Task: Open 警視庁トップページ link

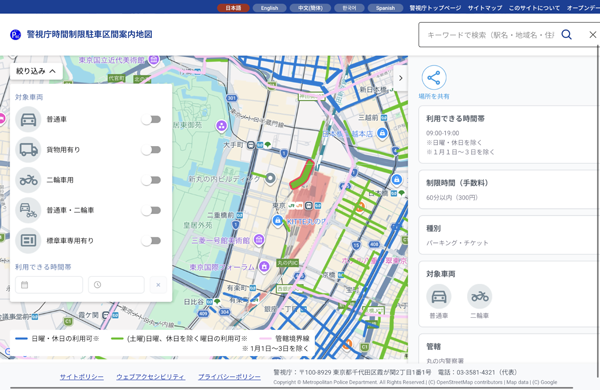Action: (x=435, y=8)
